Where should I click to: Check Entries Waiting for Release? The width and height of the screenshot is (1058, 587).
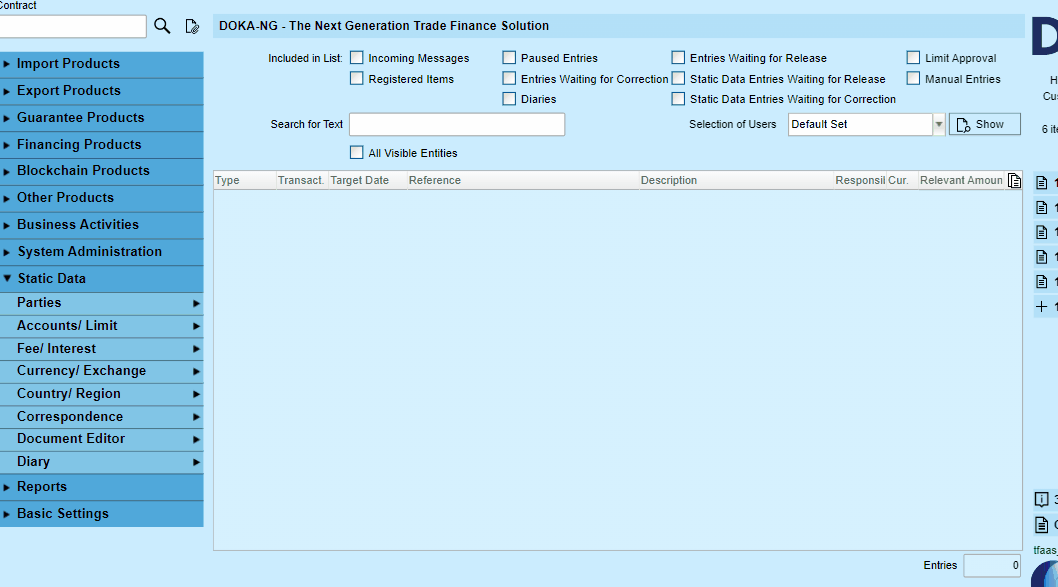[678, 58]
